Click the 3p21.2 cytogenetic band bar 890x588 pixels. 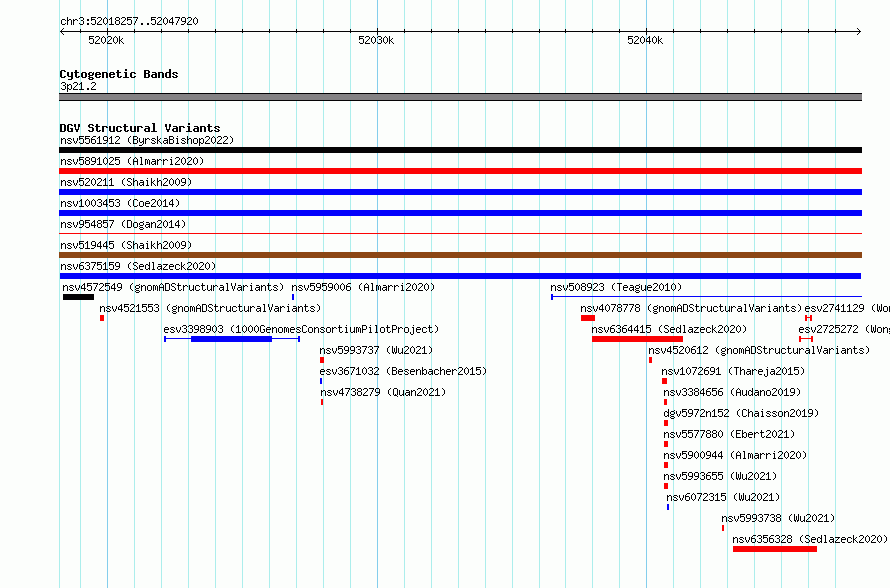click(x=460, y=97)
